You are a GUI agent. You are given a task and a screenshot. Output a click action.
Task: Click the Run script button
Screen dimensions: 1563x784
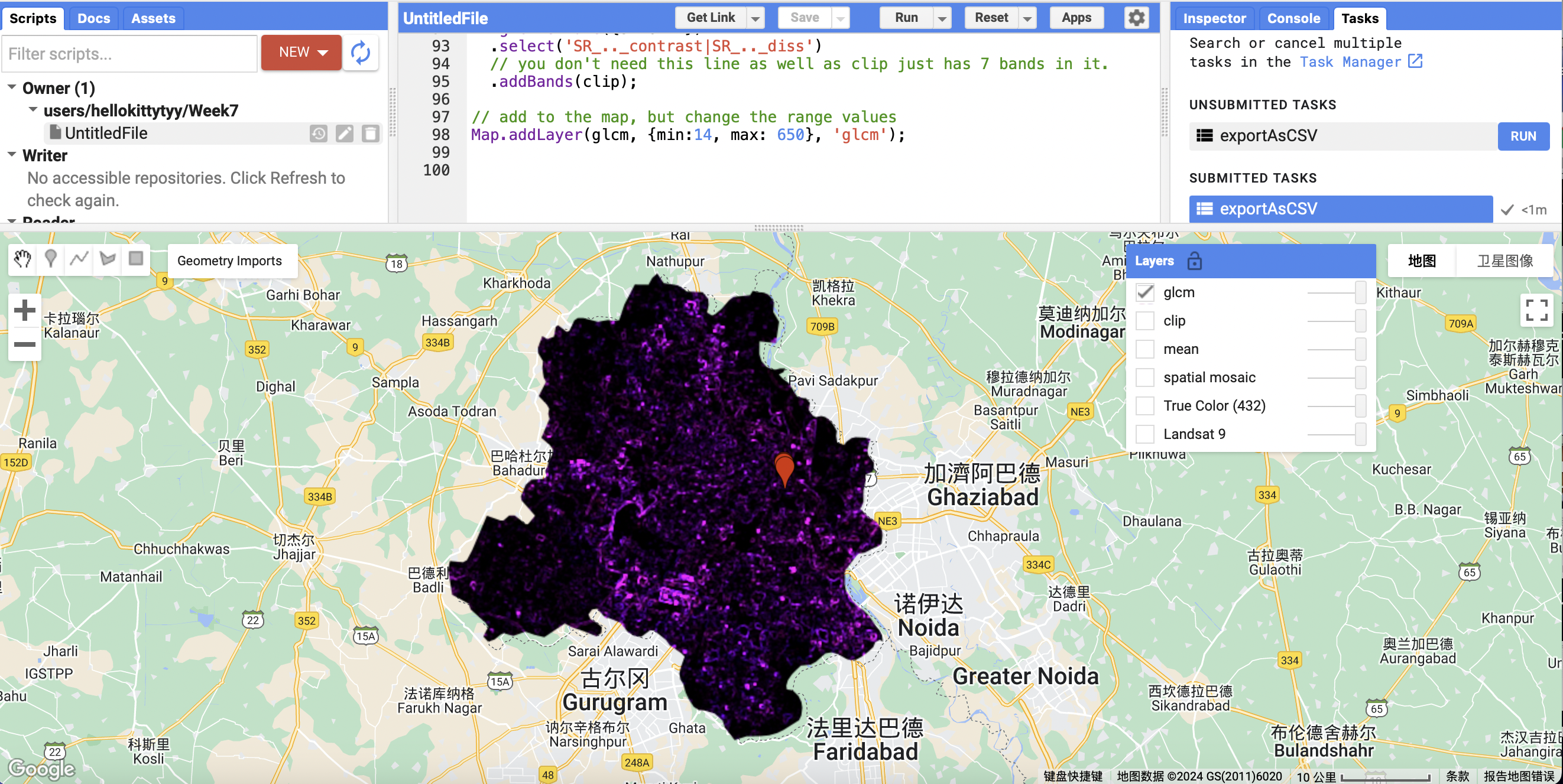[906, 18]
